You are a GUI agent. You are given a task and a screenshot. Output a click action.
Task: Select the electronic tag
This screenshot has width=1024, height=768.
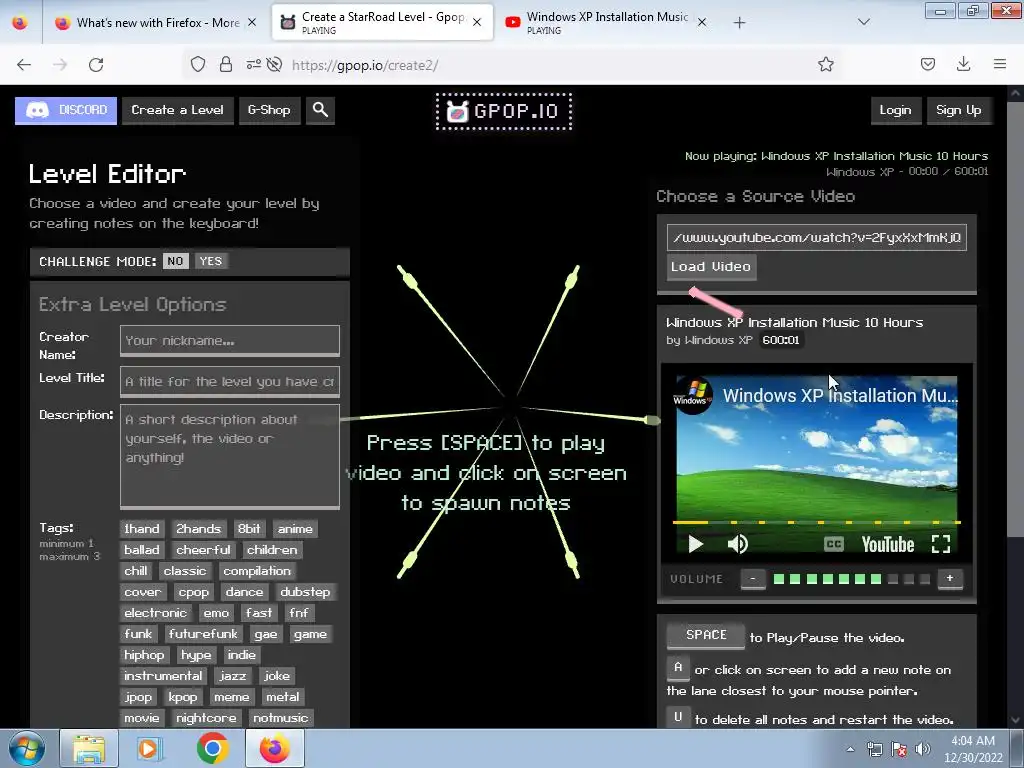pos(155,613)
